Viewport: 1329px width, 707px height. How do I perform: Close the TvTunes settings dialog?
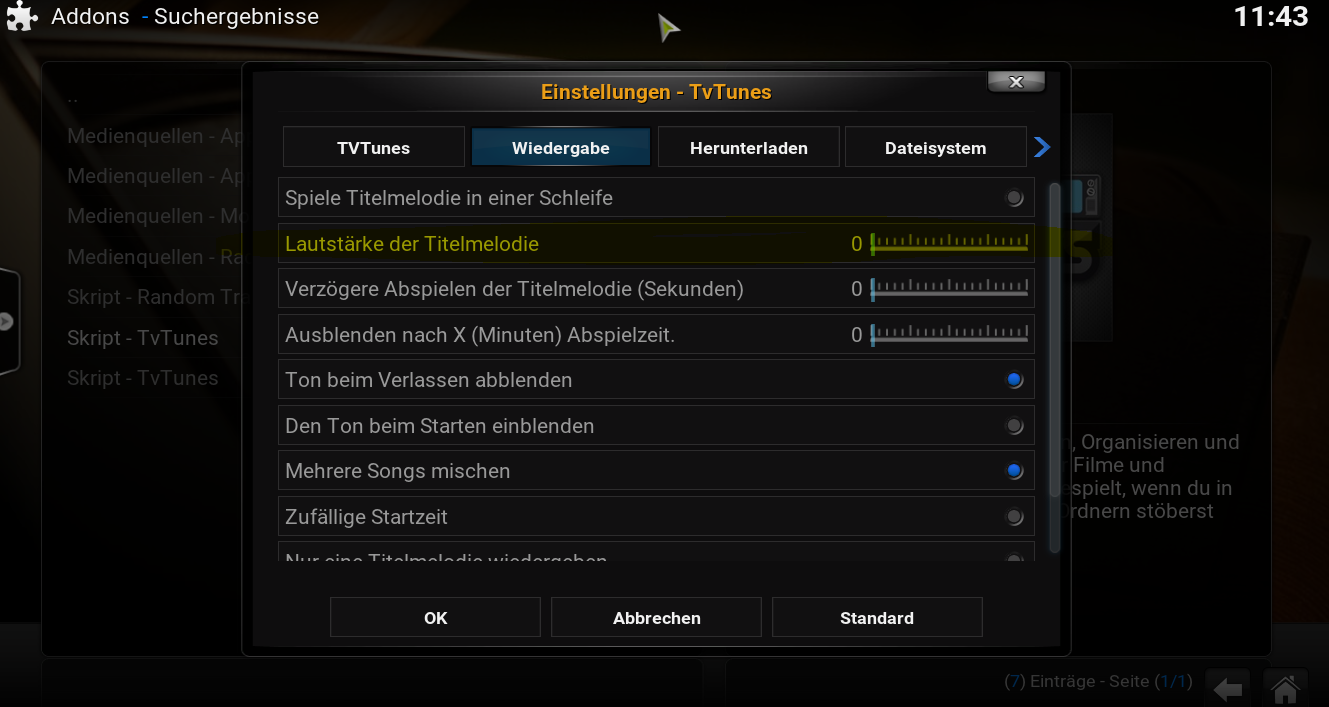[1016, 82]
